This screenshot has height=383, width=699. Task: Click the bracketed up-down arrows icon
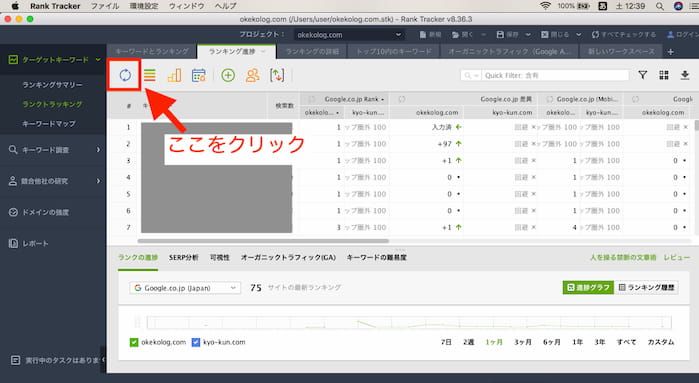277,75
